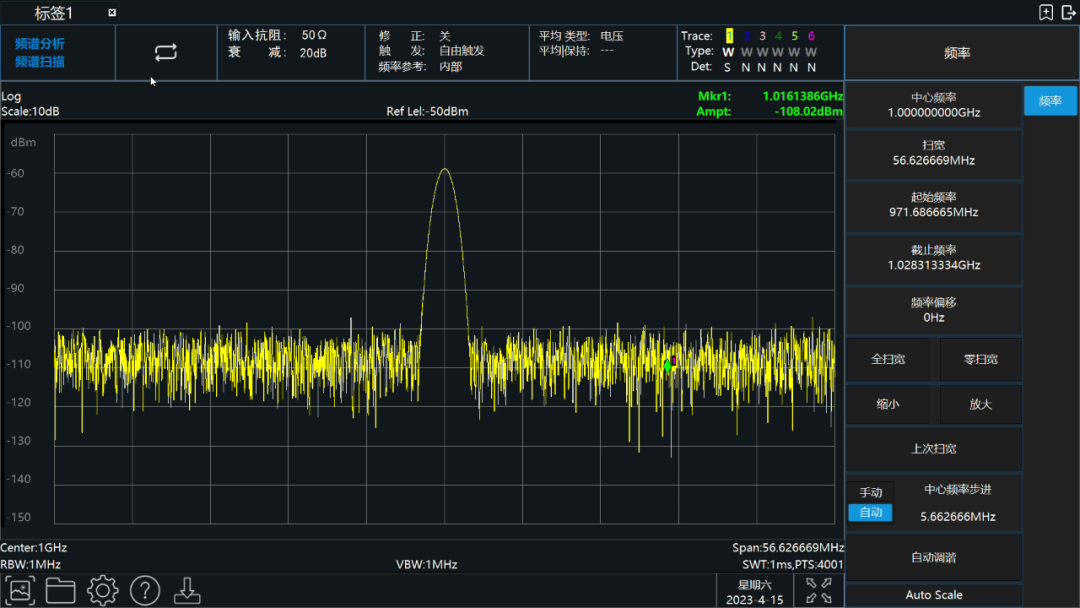Select trace 5 yellow indicator

click(794, 36)
